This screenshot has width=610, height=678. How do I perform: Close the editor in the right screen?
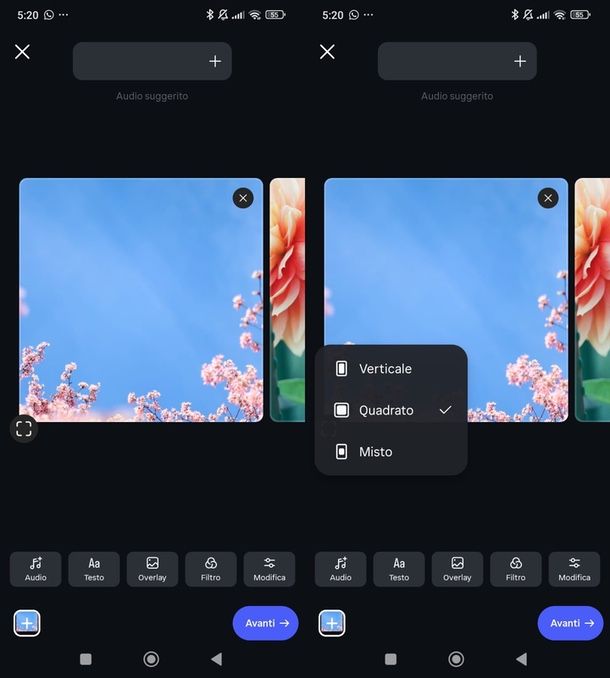click(327, 52)
